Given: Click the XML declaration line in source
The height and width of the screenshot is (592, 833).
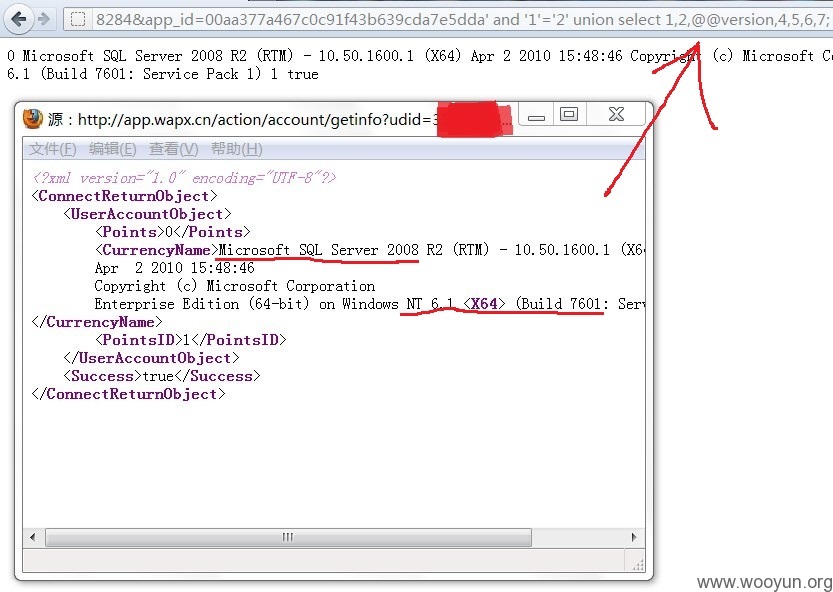Looking at the screenshot, I should pos(184,178).
